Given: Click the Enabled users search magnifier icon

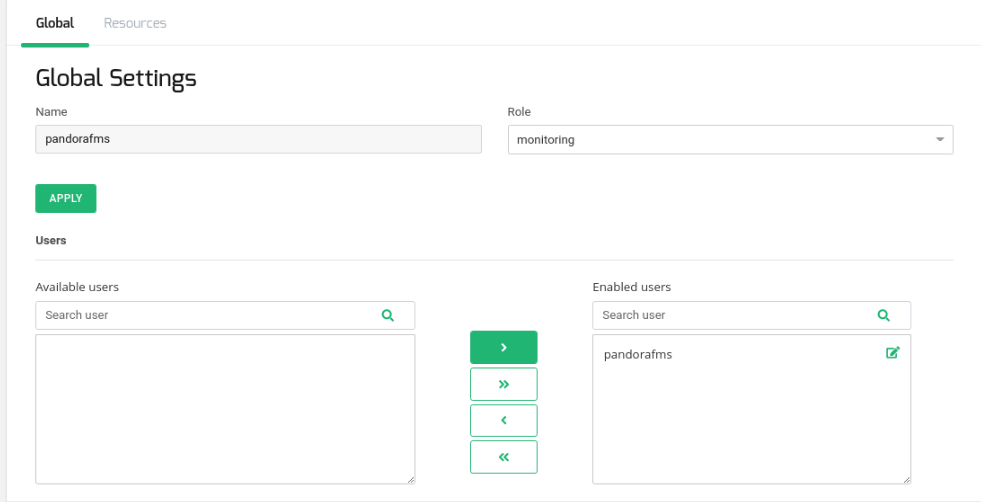Looking at the screenshot, I should coord(883,315).
